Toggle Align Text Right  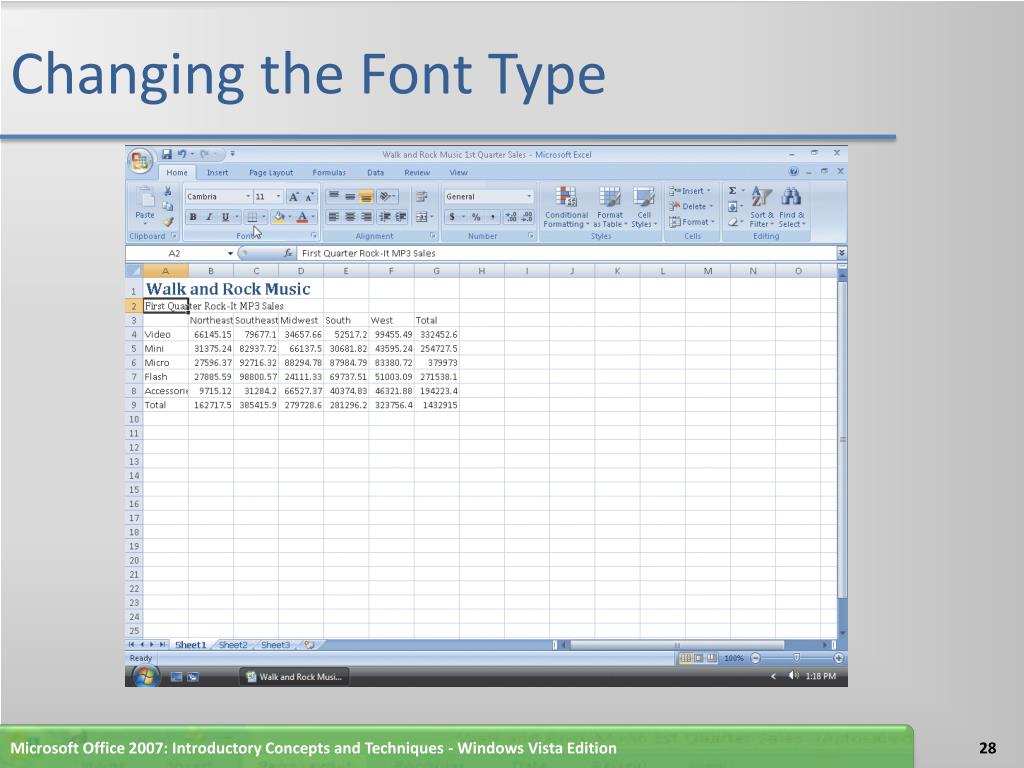(366, 217)
